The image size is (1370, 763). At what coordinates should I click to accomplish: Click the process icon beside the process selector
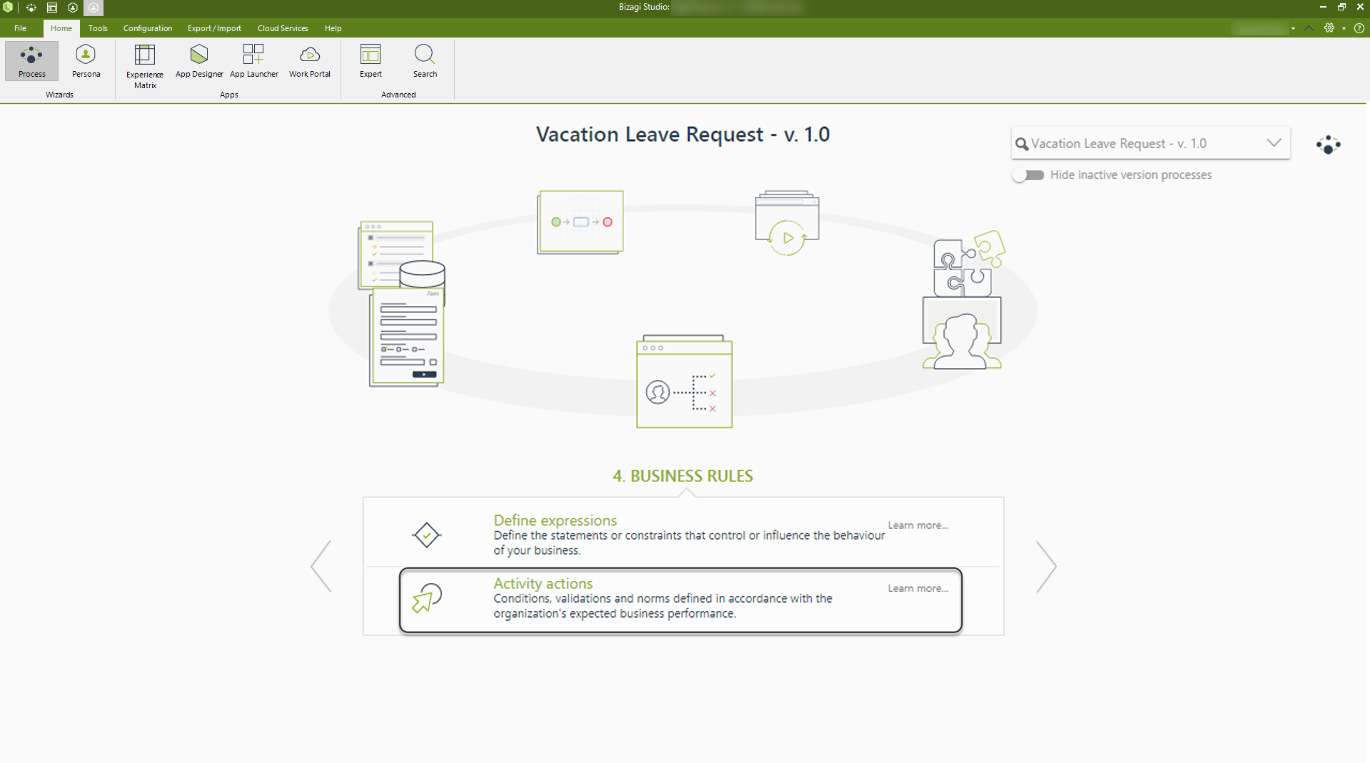(1328, 145)
